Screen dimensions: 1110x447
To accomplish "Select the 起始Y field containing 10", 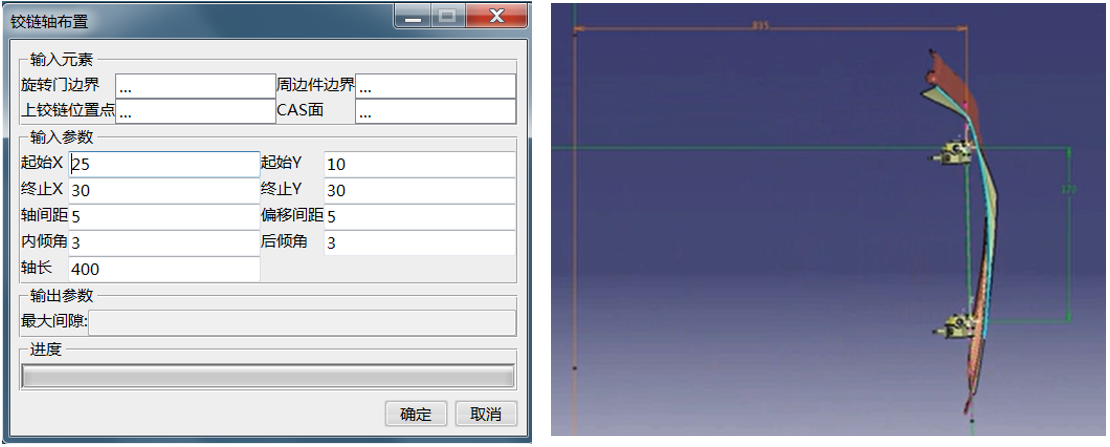I will [x=419, y=164].
